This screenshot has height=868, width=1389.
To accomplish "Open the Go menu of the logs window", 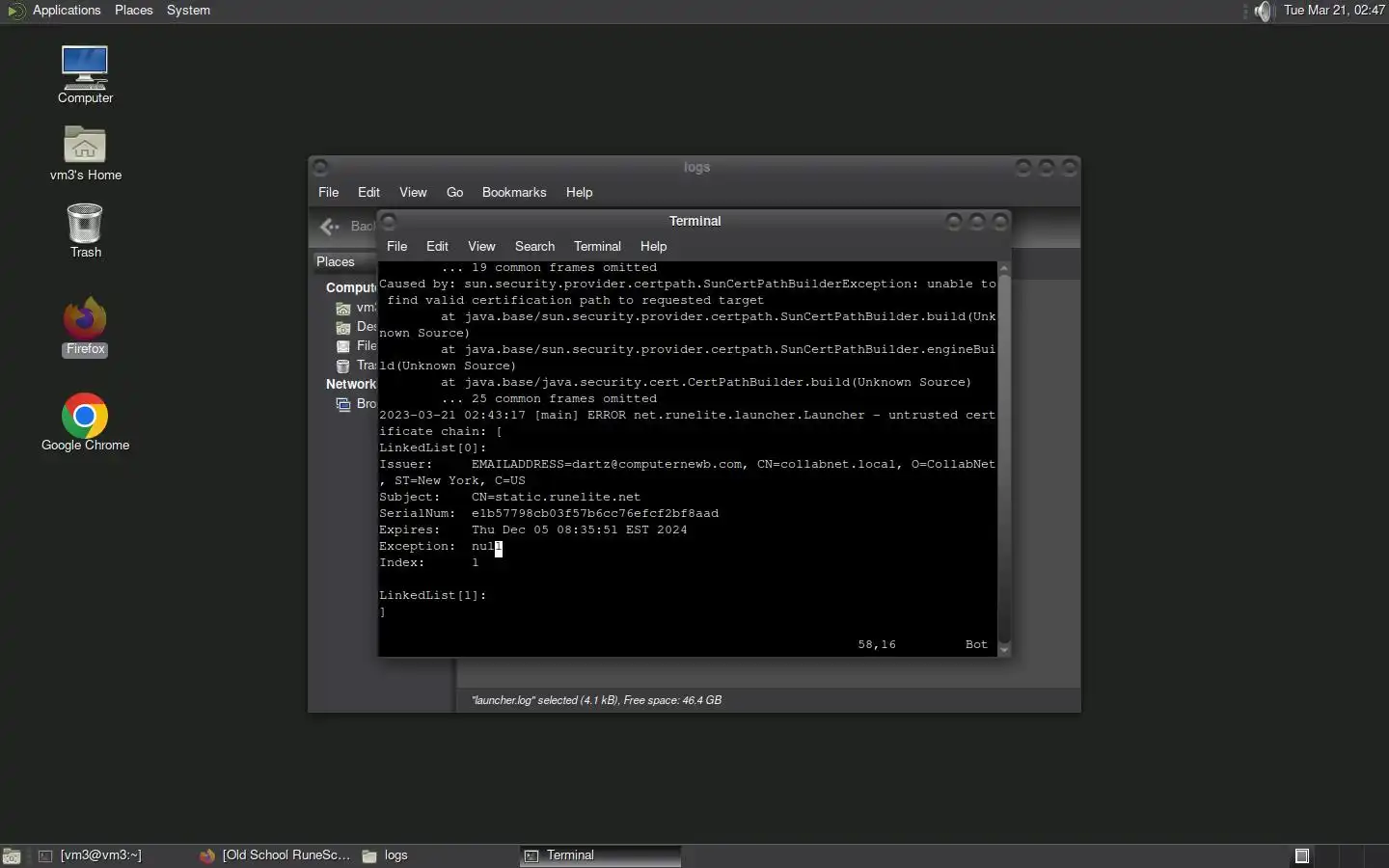I will (454, 192).
